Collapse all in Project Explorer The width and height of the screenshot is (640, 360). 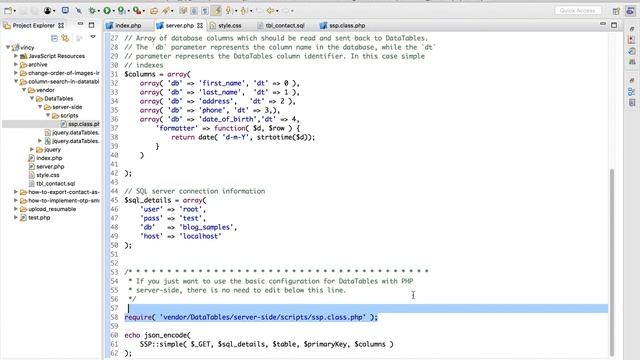point(54,38)
